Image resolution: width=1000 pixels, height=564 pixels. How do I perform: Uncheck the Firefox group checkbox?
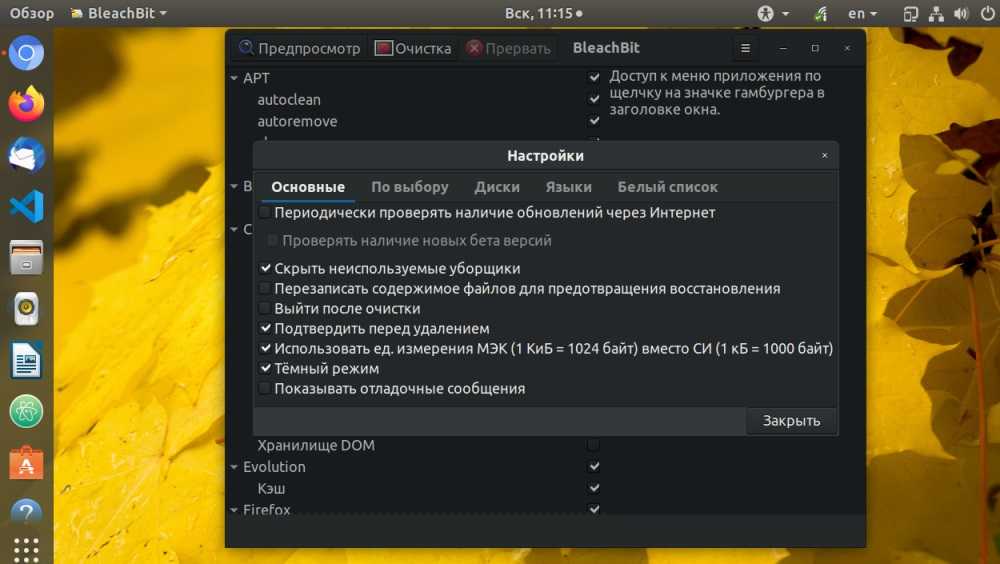pos(594,510)
